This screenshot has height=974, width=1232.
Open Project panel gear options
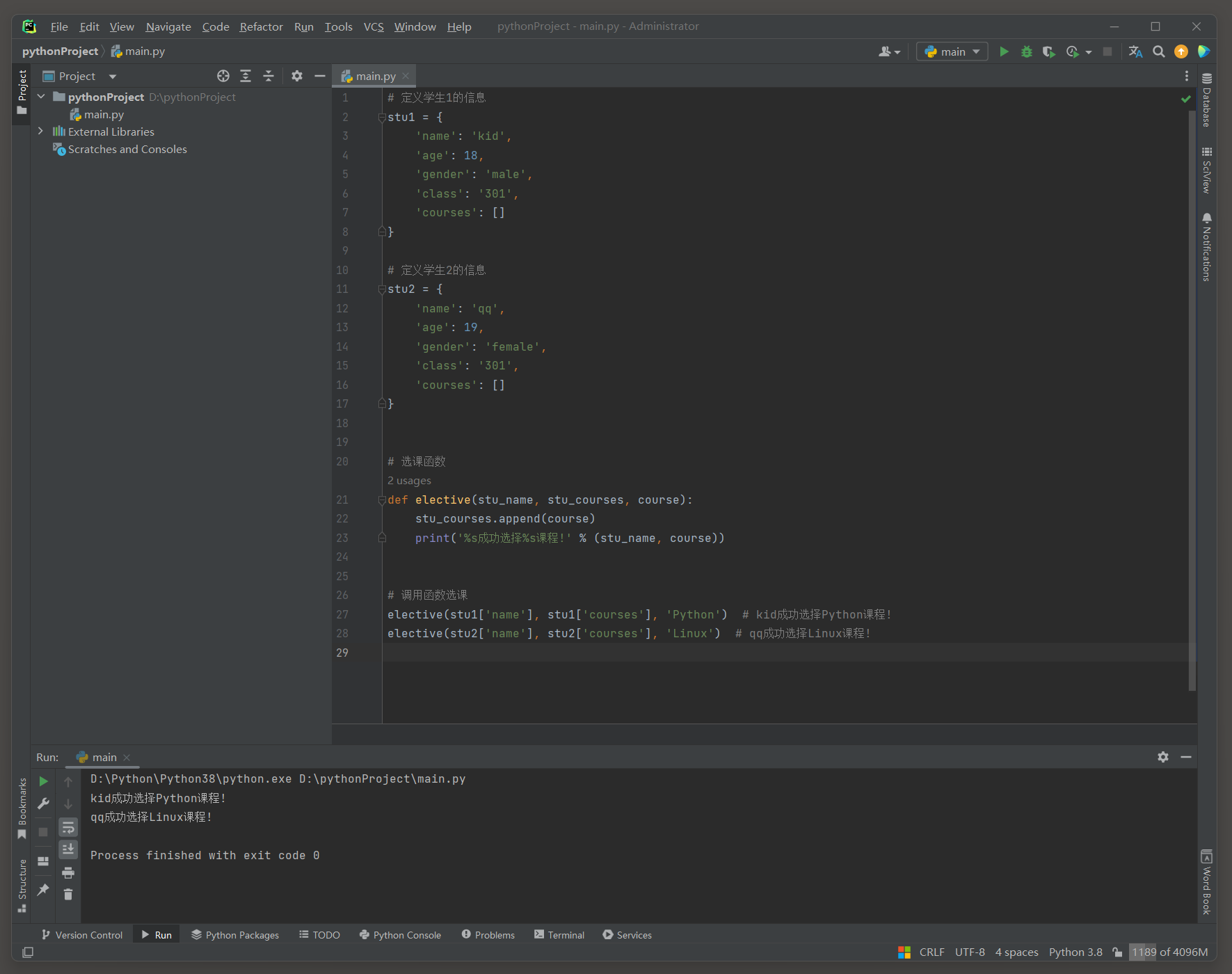297,76
